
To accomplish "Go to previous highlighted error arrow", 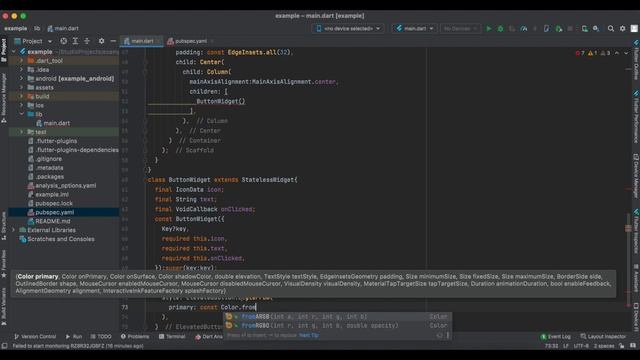I will pos(617,53).
